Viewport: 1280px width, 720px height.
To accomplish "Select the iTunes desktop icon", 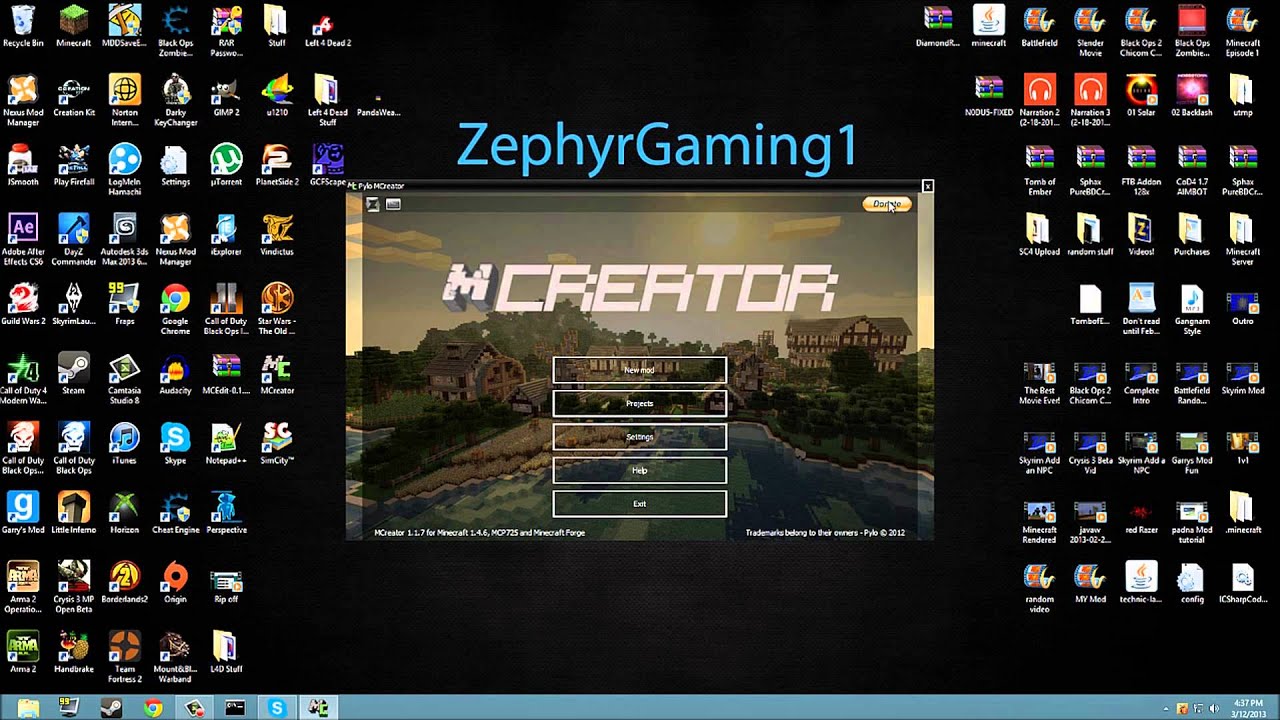I will (124, 444).
